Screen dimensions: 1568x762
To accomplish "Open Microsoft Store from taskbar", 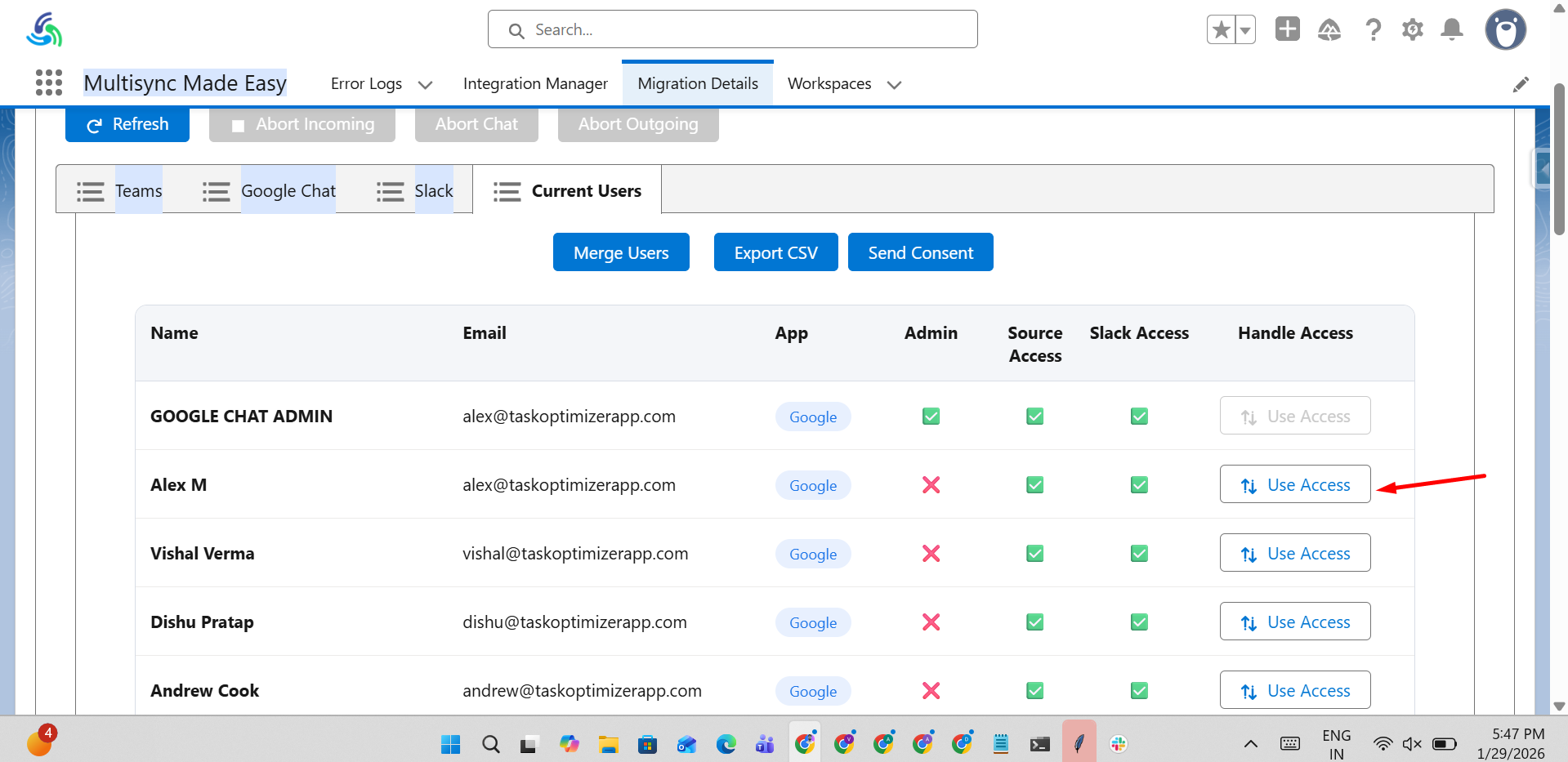I will tap(647, 744).
